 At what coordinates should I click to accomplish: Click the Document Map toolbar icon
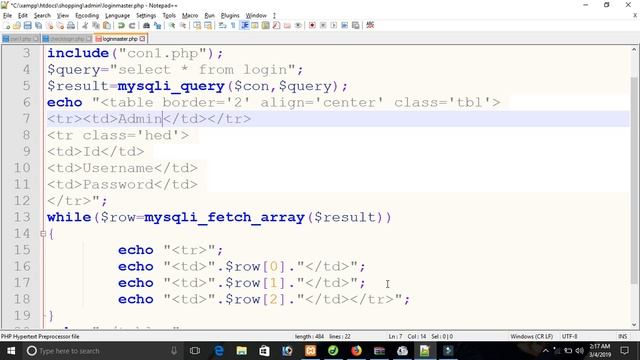click(x=266, y=25)
